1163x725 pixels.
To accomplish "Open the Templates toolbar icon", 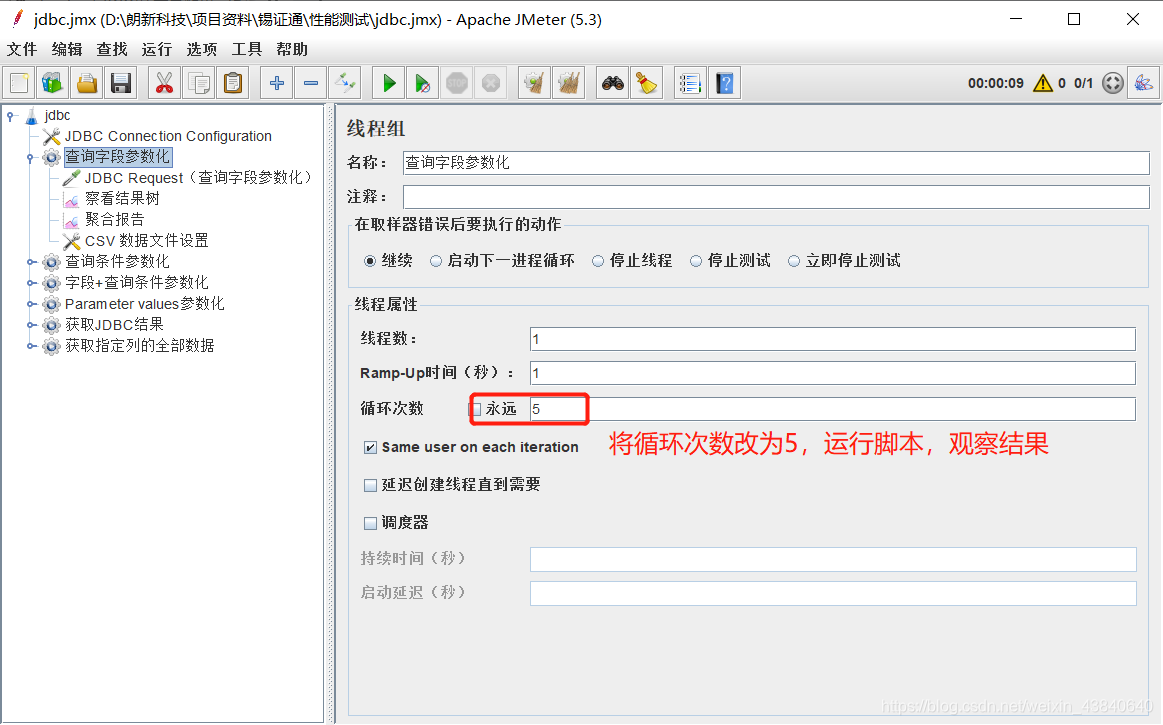I will tap(53, 83).
